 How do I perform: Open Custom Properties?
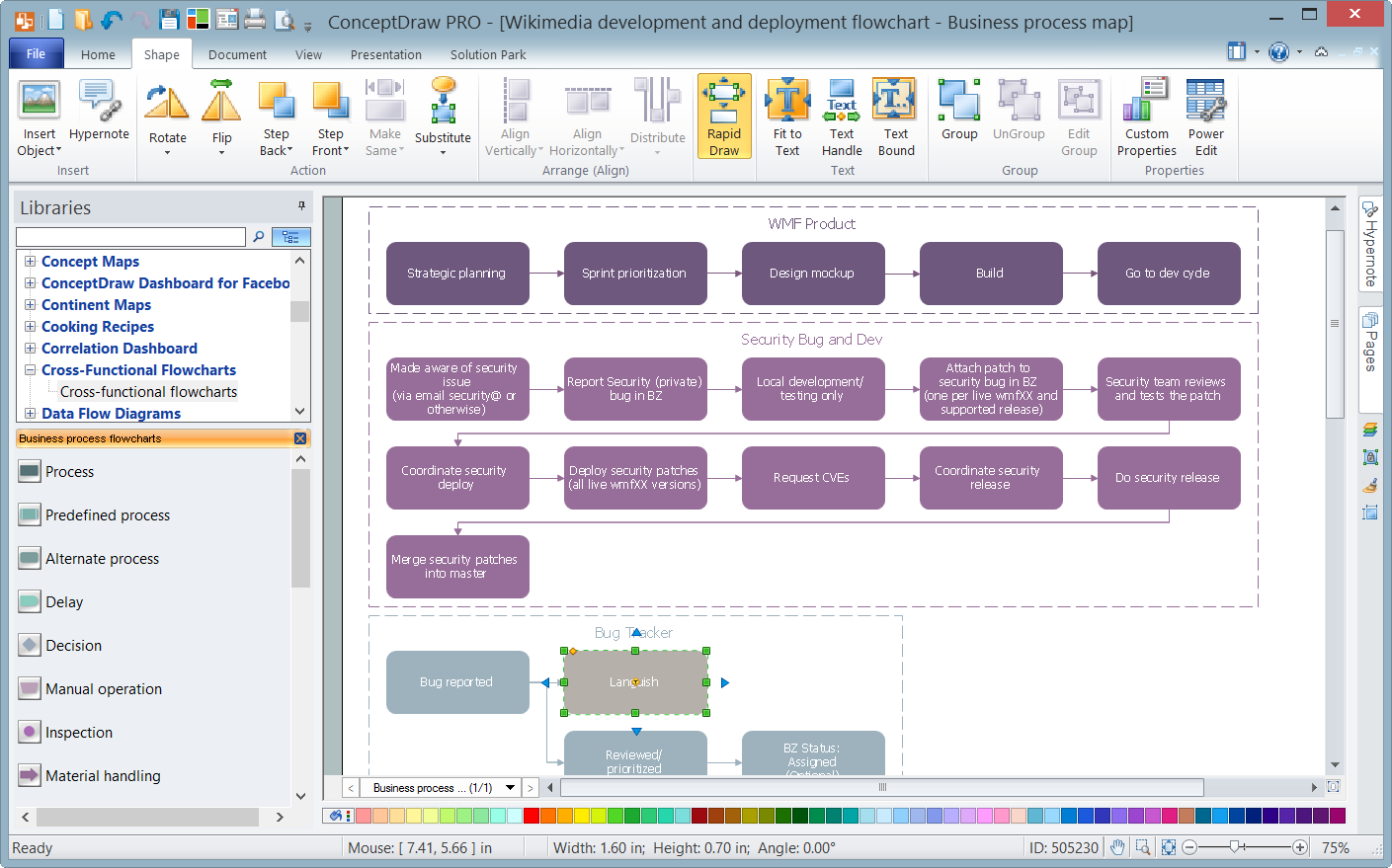(1147, 117)
